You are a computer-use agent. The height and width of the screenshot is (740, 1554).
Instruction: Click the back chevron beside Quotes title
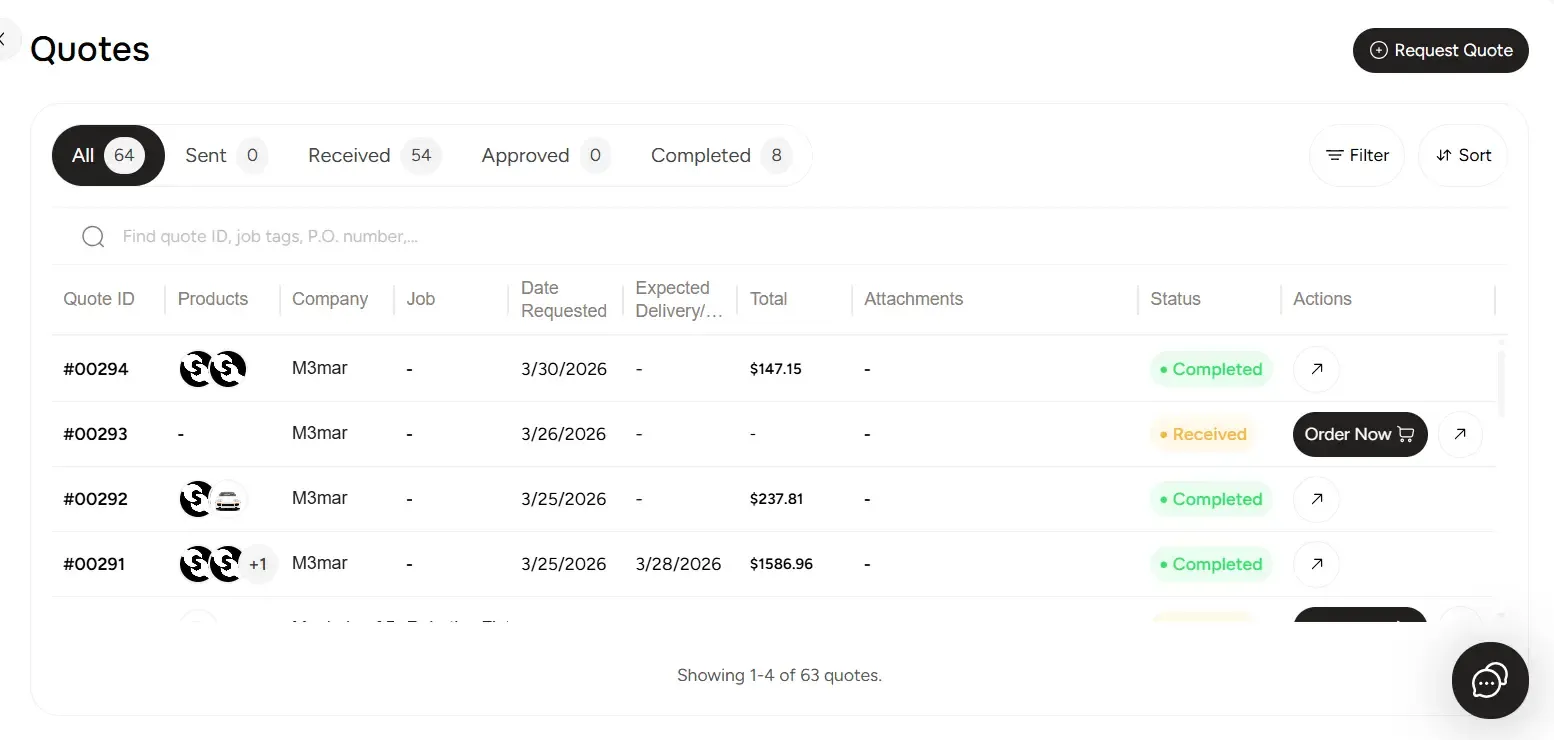tap(4, 39)
